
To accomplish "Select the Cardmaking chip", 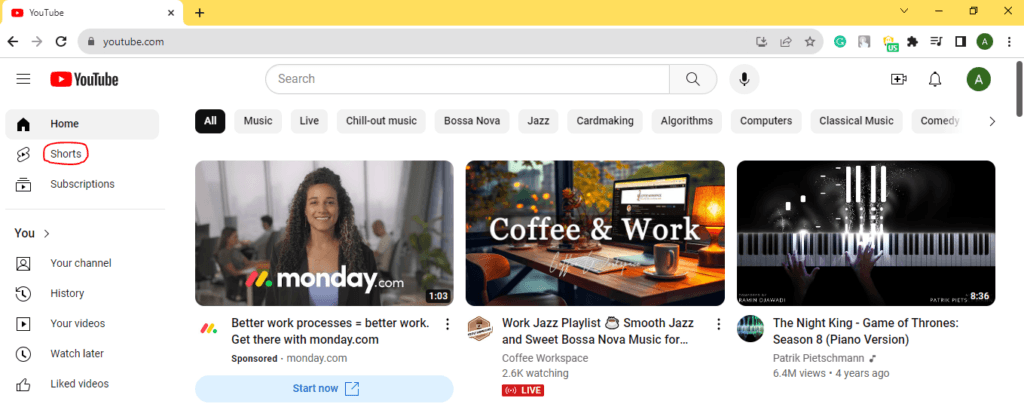I will click(x=605, y=121).
